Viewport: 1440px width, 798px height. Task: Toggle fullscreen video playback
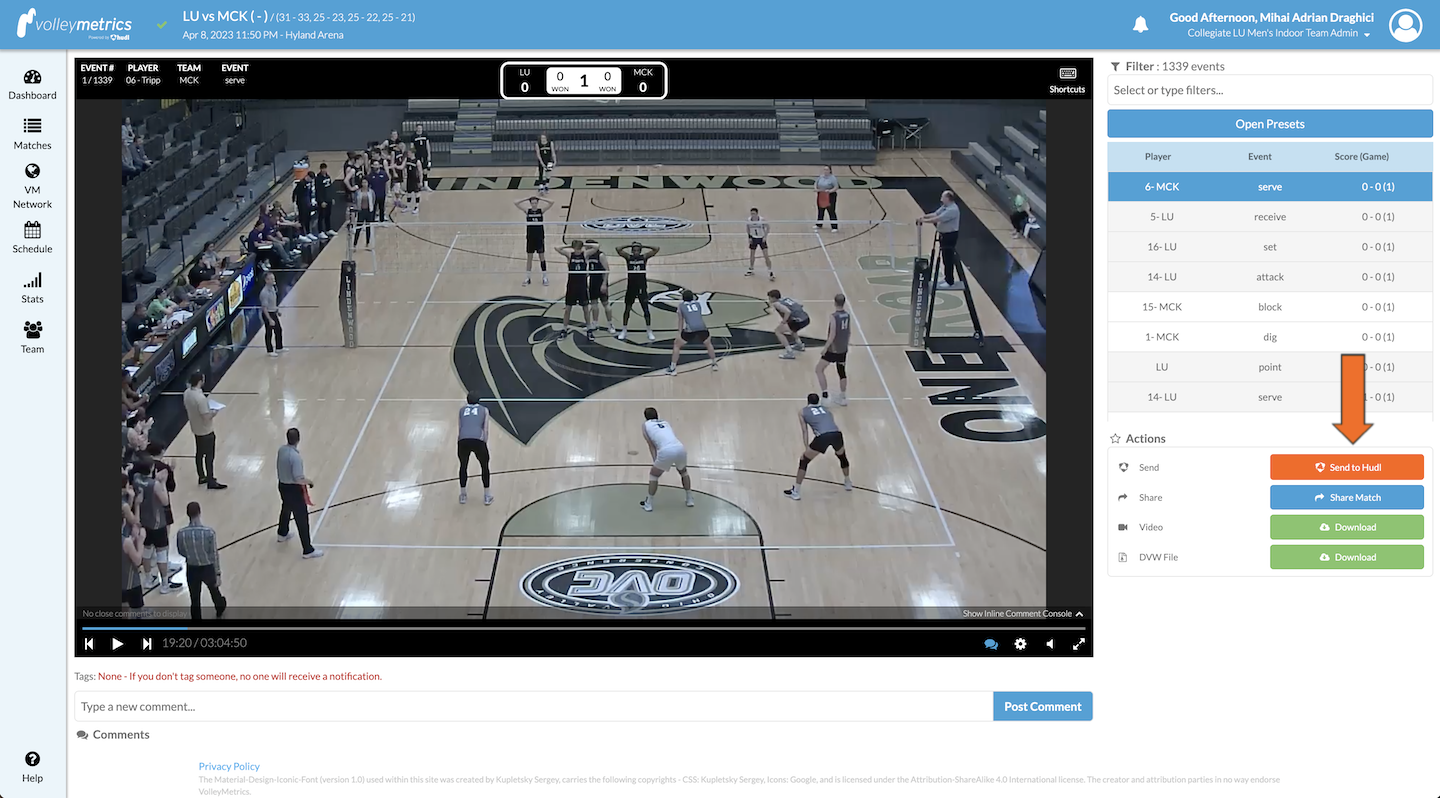(1078, 644)
